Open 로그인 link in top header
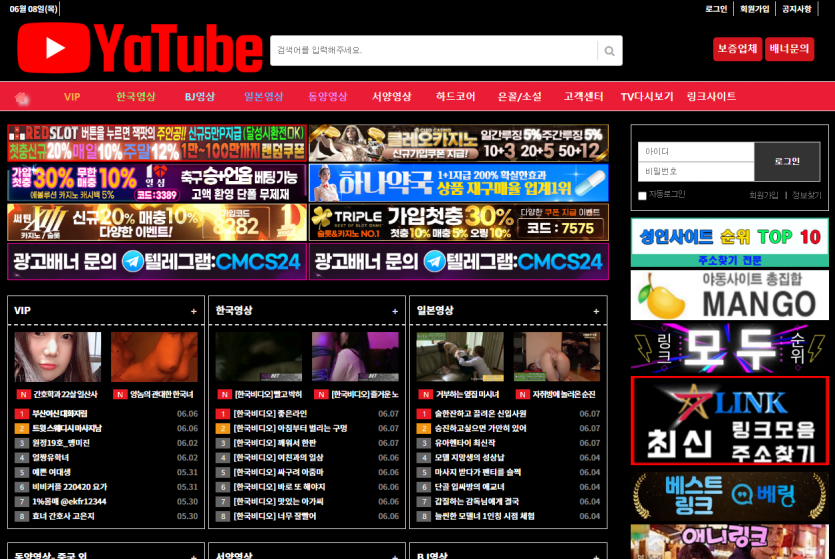The width and height of the screenshot is (835, 559). [x=716, y=9]
